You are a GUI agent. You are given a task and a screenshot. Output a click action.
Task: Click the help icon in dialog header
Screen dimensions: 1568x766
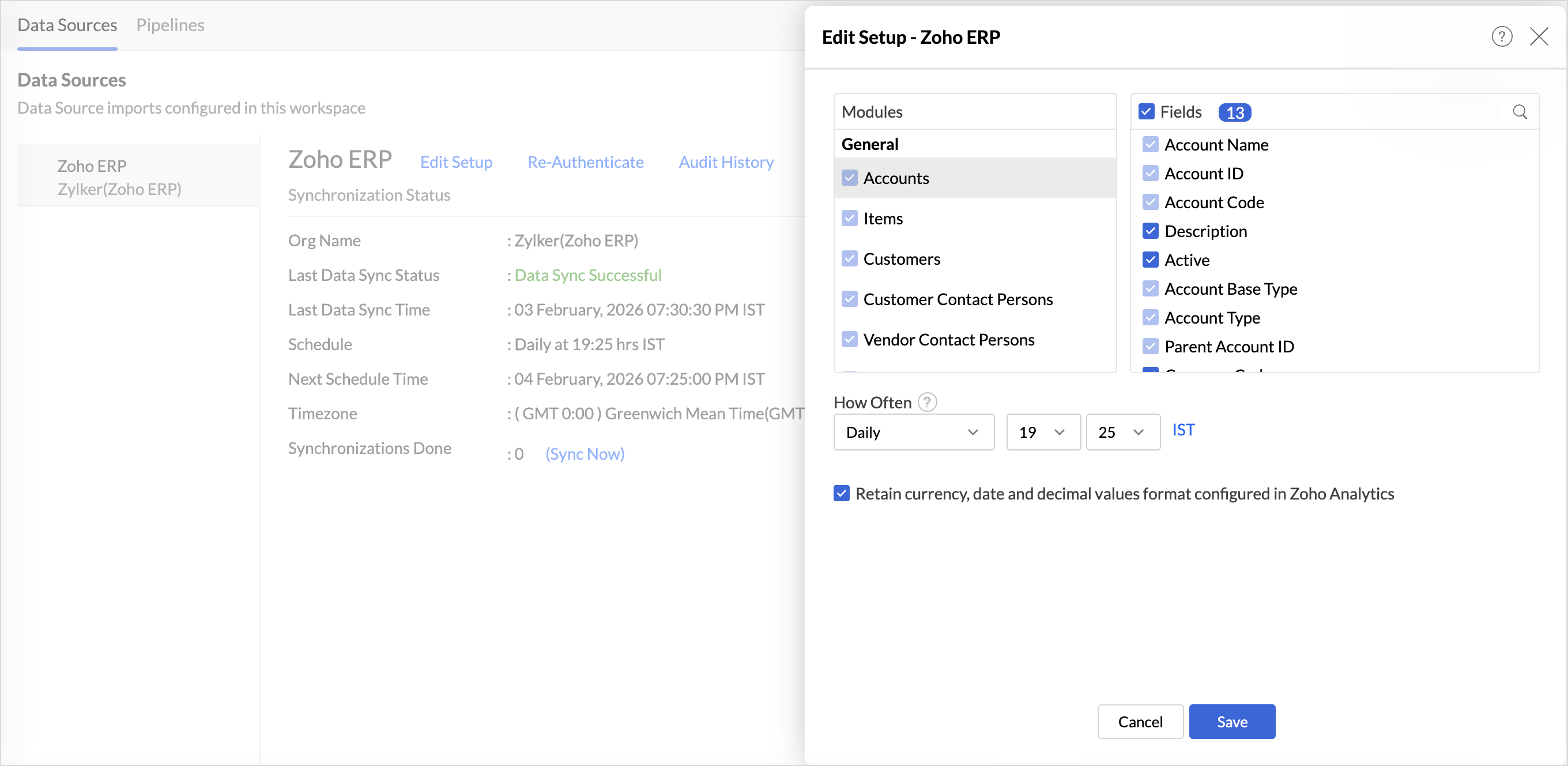pyautogui.click(x=1501, y=36)
